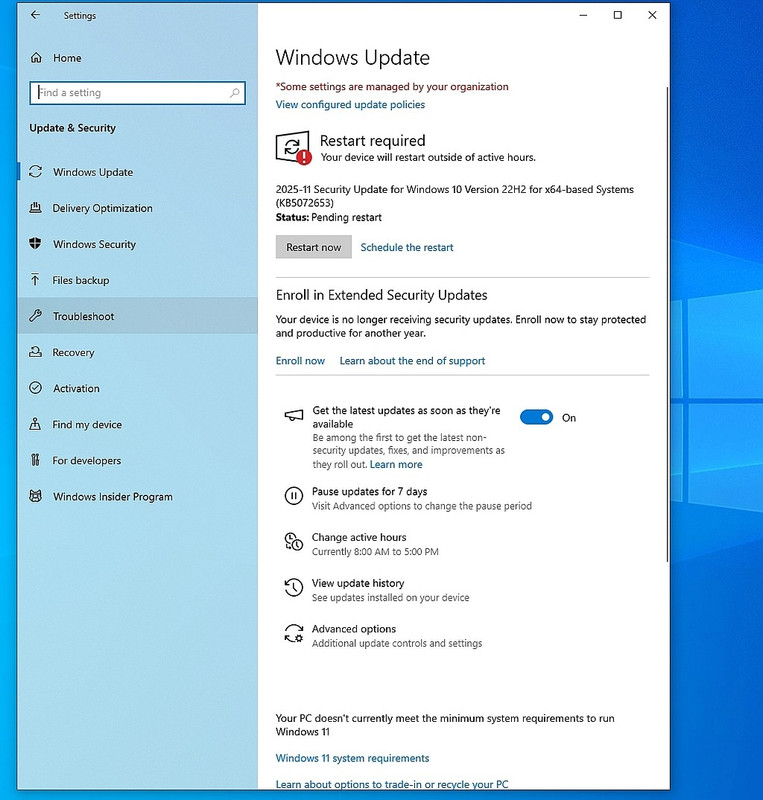Click Schedule the restart link
The height and width of the screenshot is (800, 763).
pyautogui.click(x=407, y=247)
